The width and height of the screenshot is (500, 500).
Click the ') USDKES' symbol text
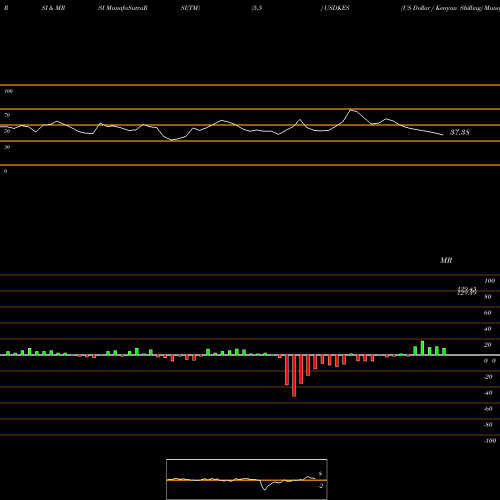tap(335, 8)
